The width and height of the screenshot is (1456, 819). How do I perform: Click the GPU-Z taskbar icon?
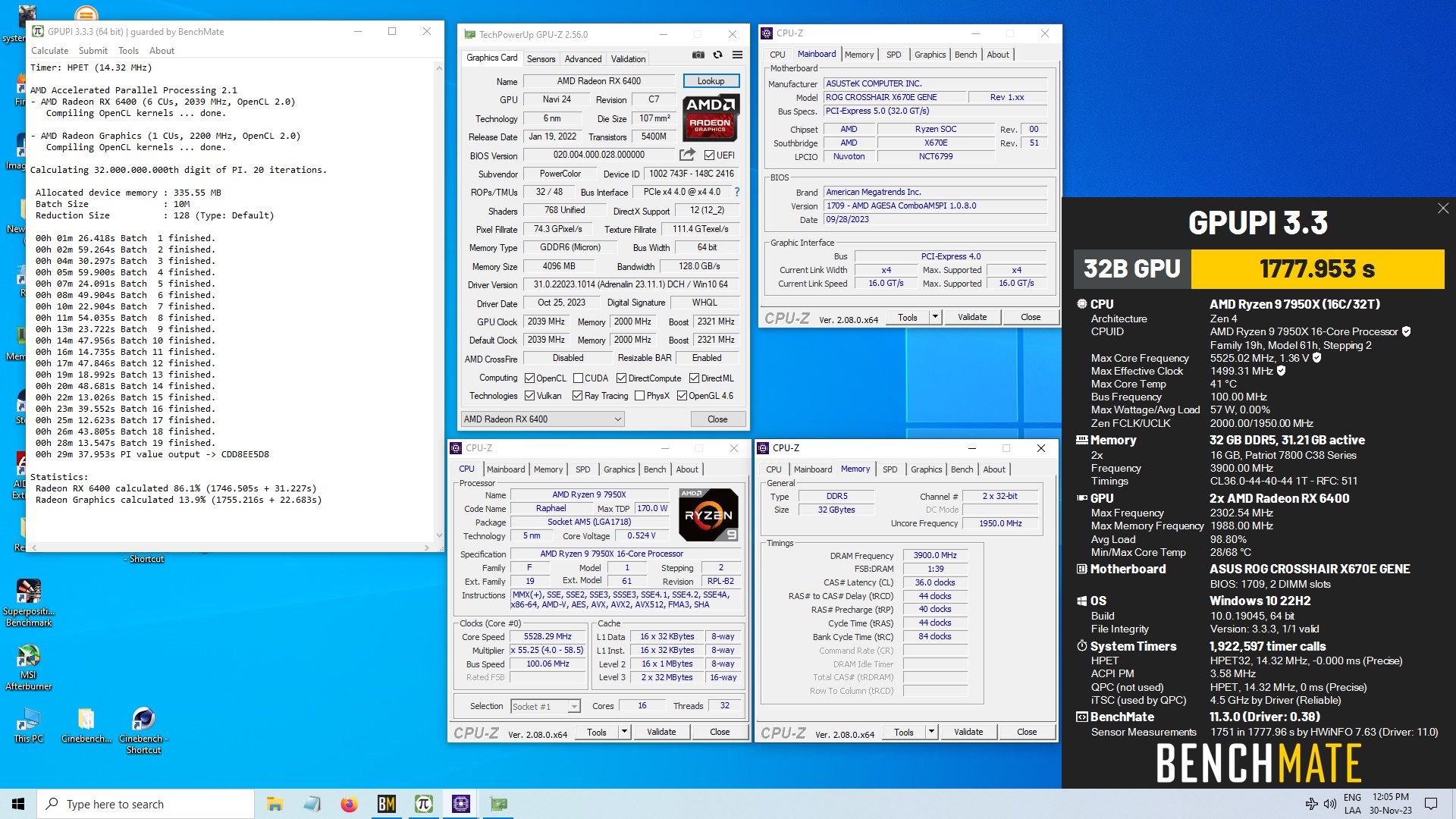tap(498, 804)
